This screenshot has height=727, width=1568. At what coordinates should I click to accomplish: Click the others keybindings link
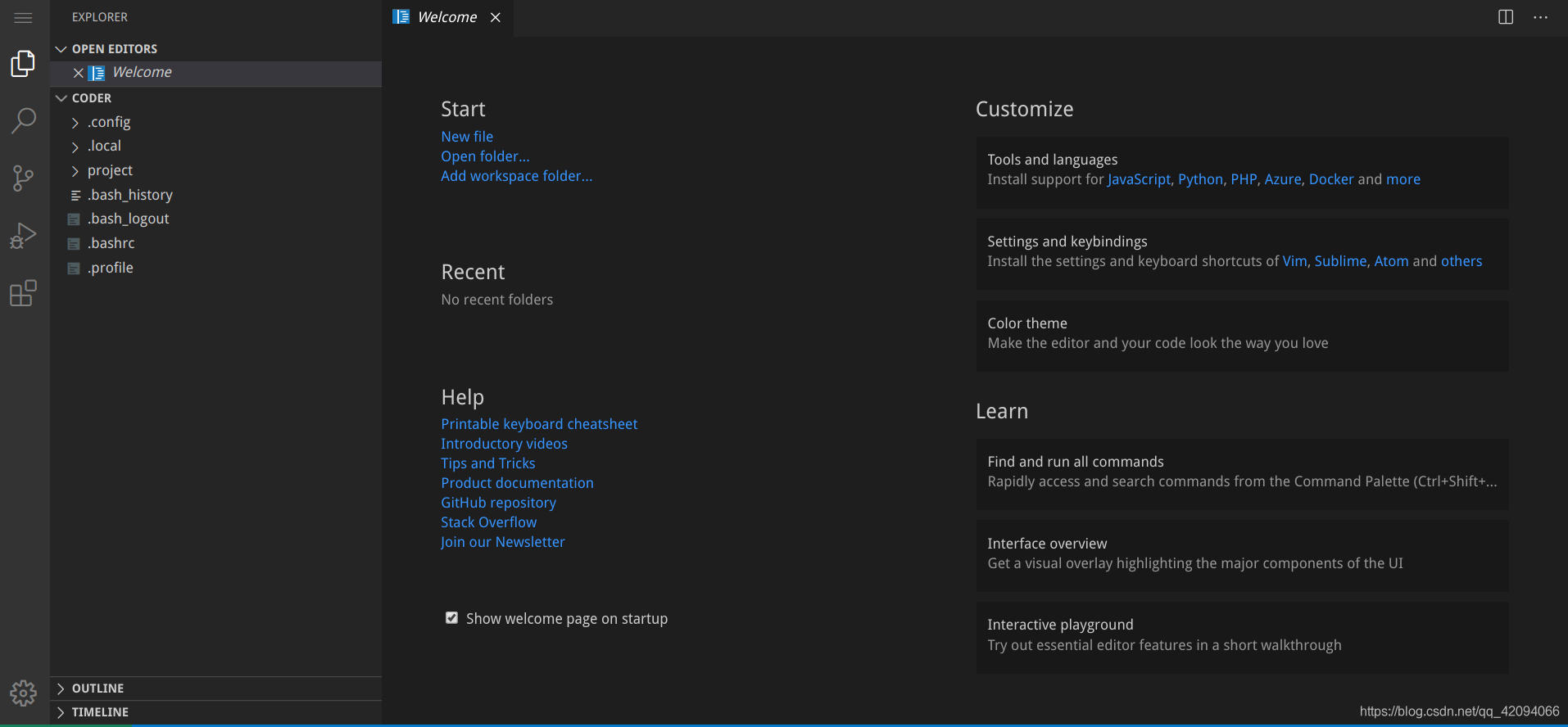click(1462, 261)
